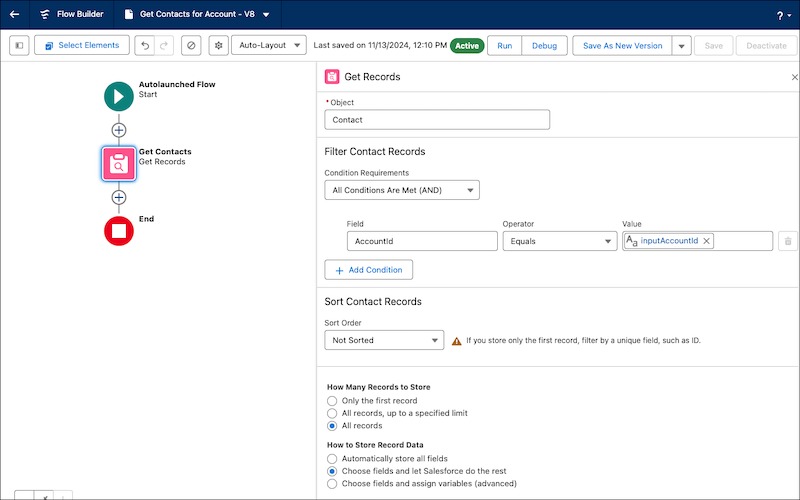
Task: Open flow settings gear icon
Action: tap(218, 45)
